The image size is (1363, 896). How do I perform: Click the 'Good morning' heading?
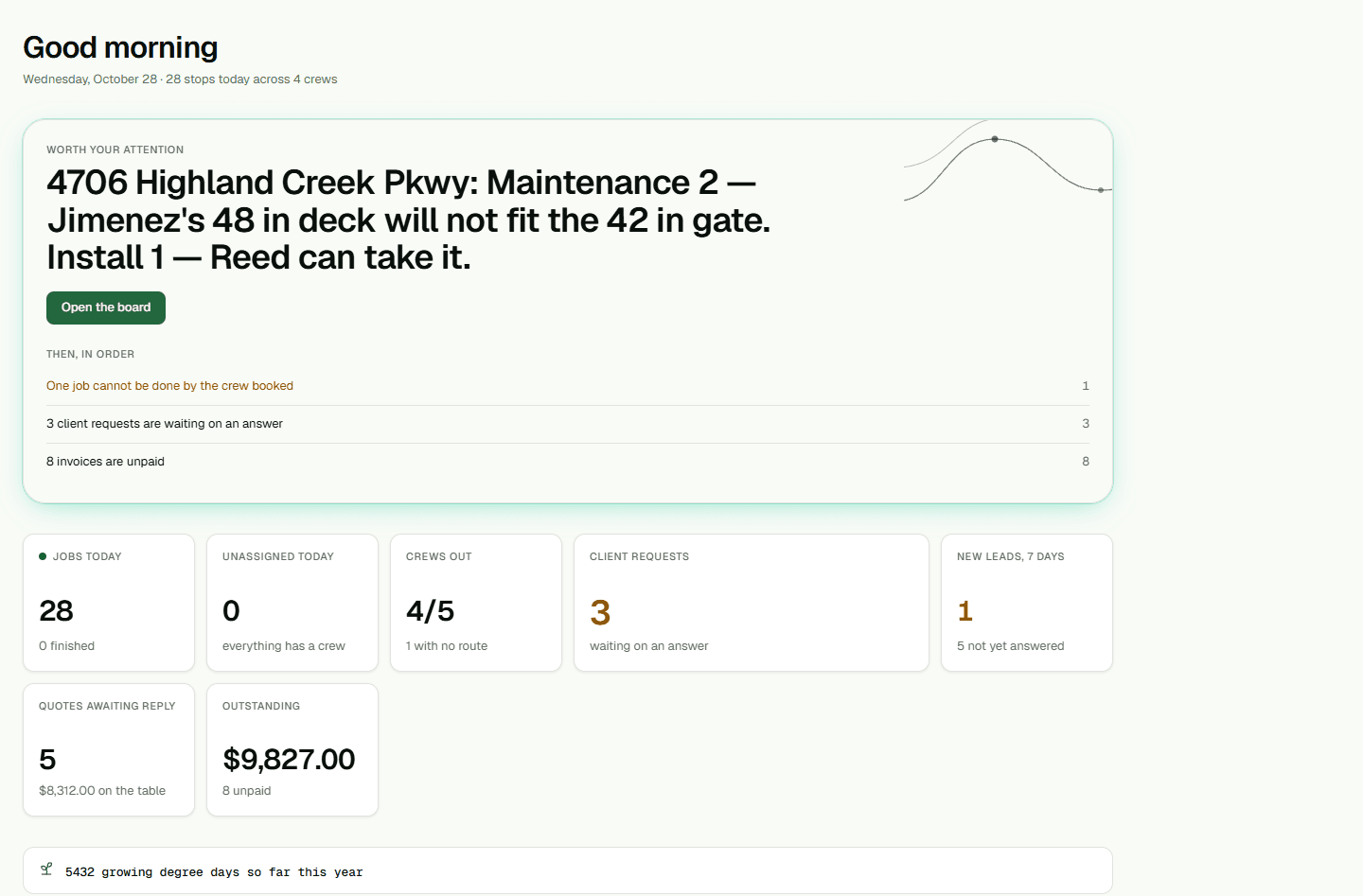click(x=120, y=47)
